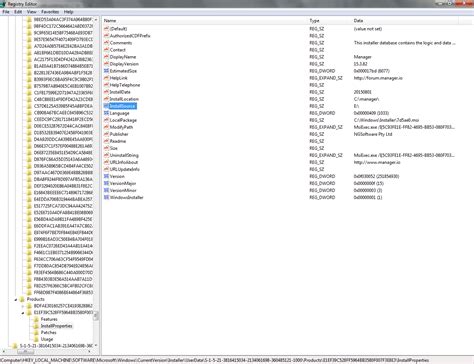Click the Comments value icon
This screenshot has width=474, height=364.
click(x=106, y=43)
